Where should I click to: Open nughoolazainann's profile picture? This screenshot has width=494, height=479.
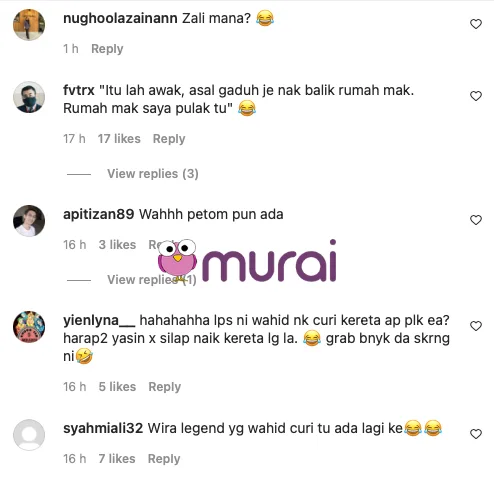[x=29, y=25]
